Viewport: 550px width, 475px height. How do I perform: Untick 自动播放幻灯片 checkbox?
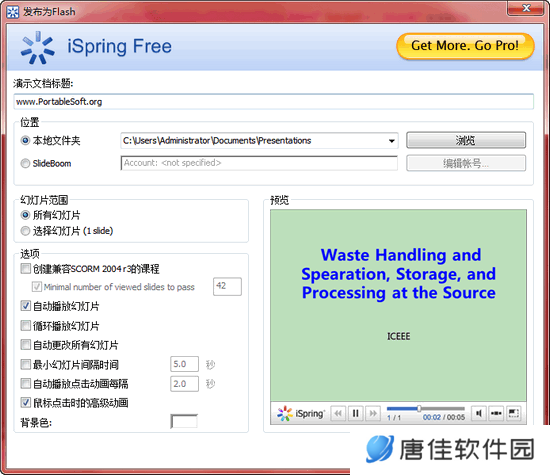point(25,306)
